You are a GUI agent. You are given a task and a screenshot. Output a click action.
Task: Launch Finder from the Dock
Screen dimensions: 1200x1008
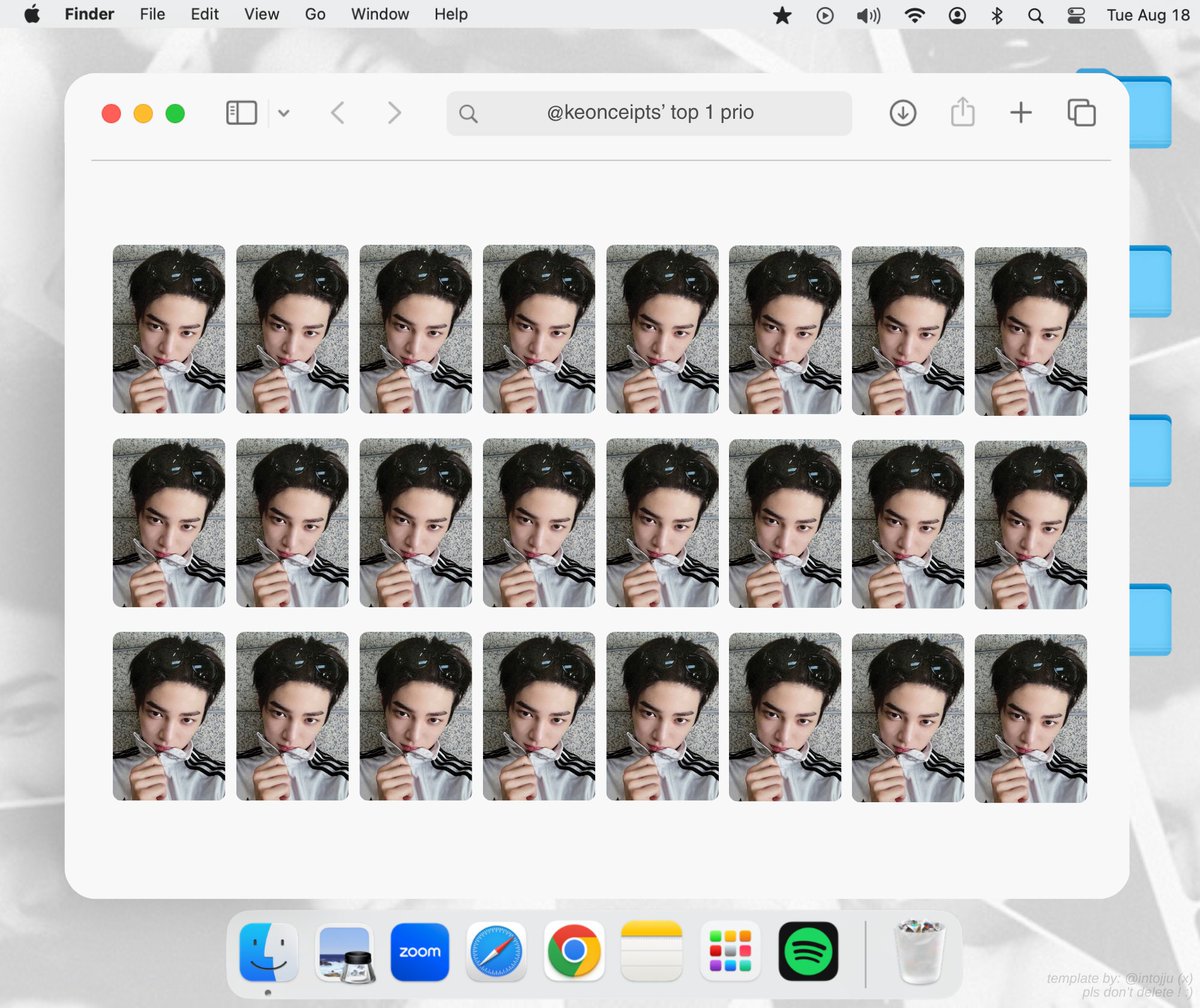pyautogui.click(x=268, y=951)
